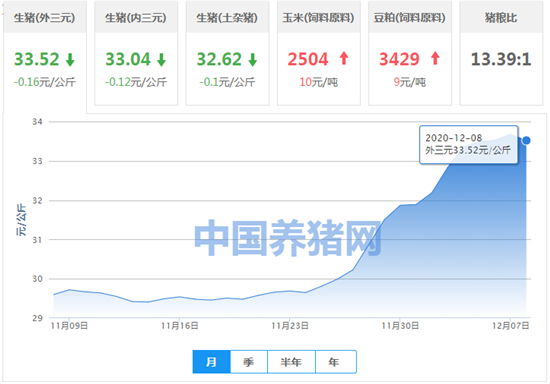Click the red up arrow beside 3429
550x384 pixels.
click(x=435, y=58)
